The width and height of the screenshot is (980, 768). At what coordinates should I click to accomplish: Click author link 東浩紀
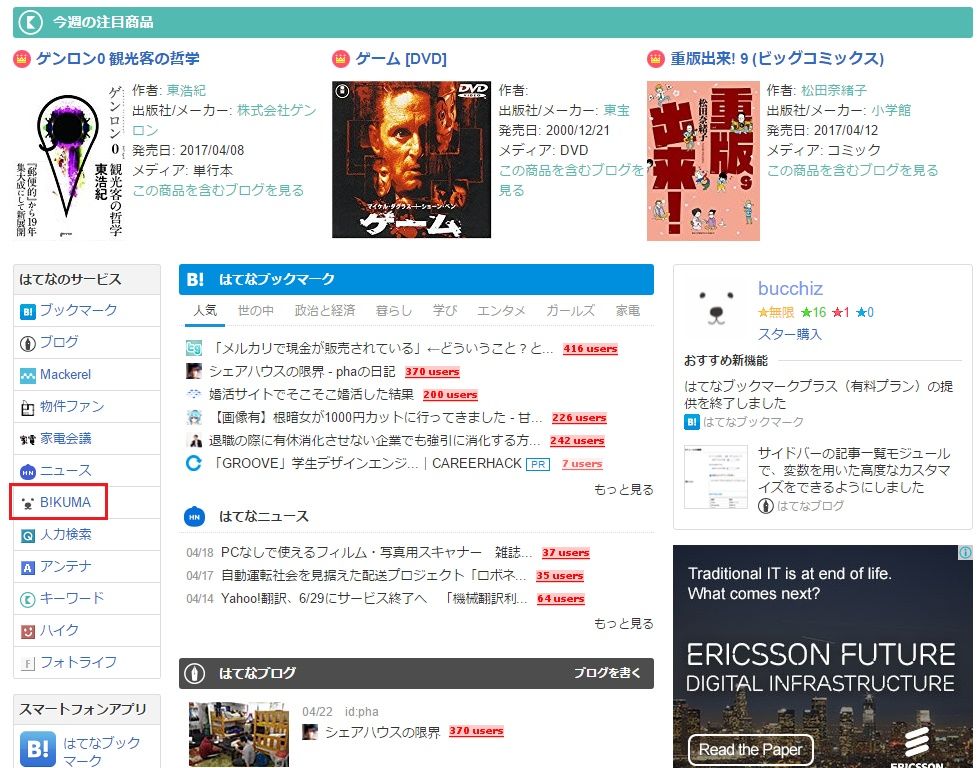click(x=186, y=91)
